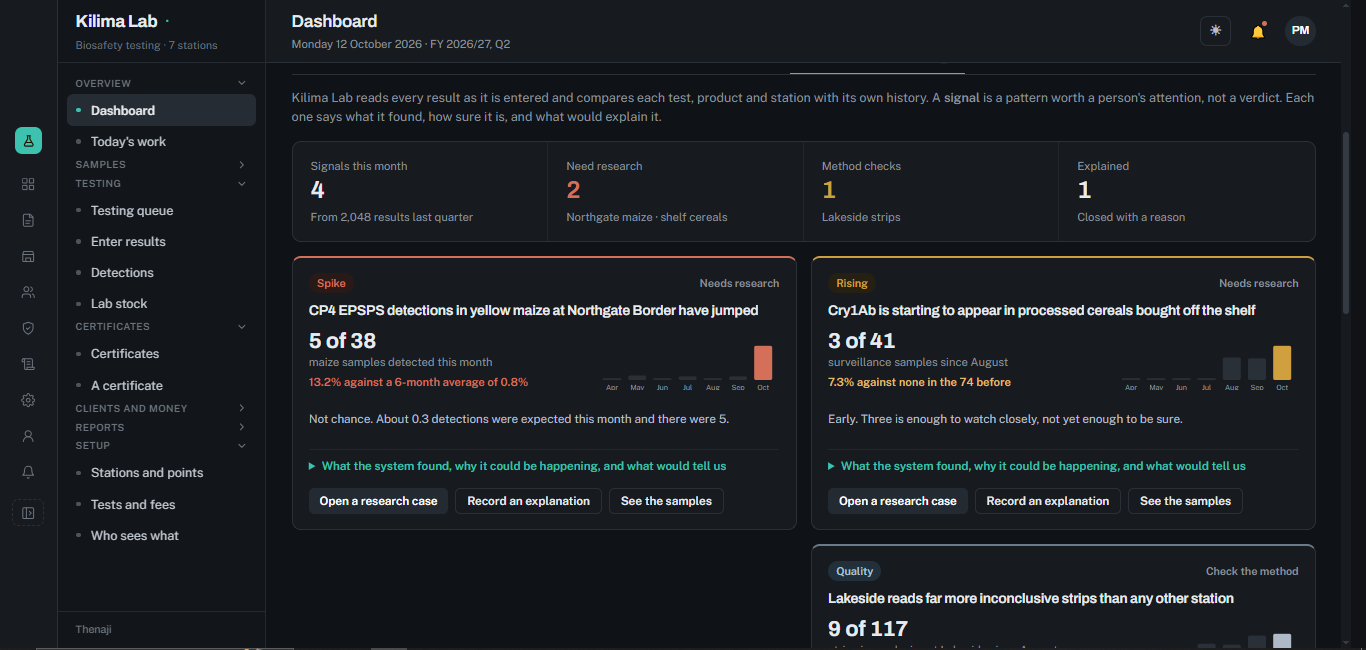1366x650 pixels.
Task: Select Dashboard in the sidebar
Action: click(x=161, y=110)
